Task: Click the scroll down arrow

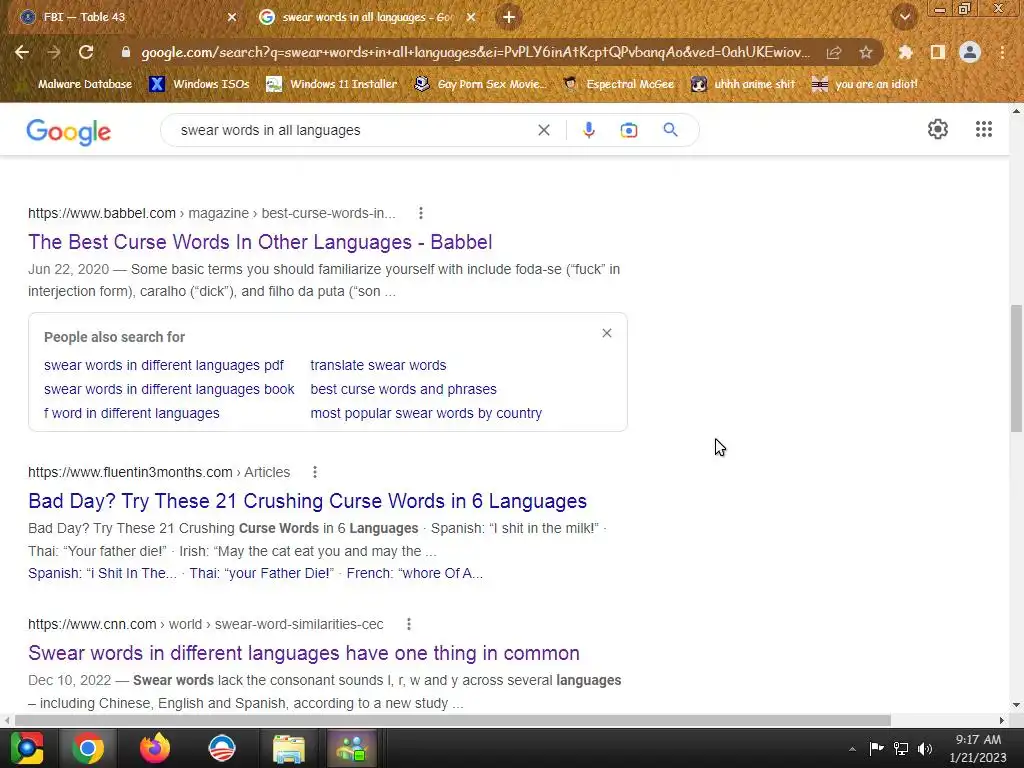Action: point(1016,705)
